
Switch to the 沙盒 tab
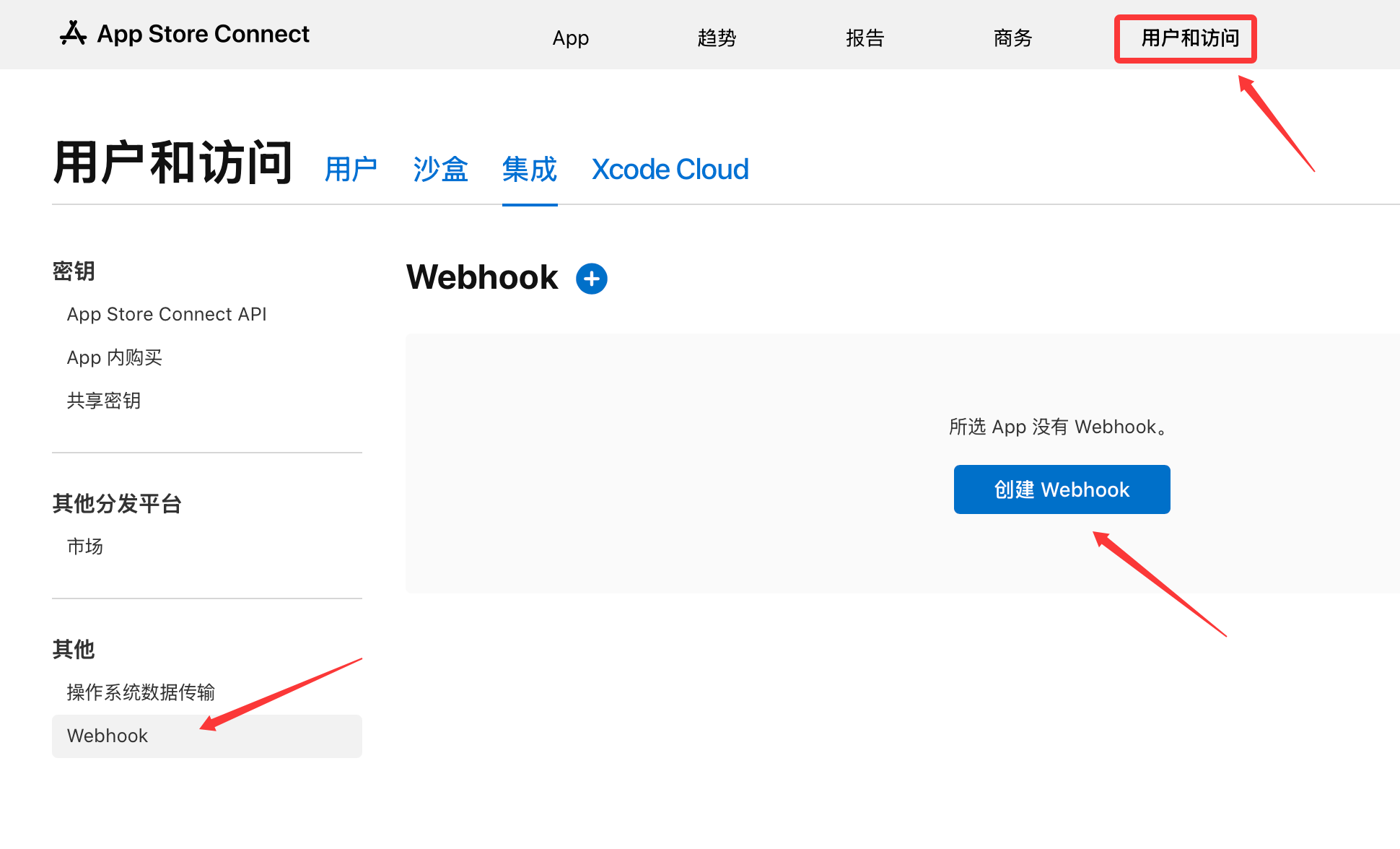(440, 170)
